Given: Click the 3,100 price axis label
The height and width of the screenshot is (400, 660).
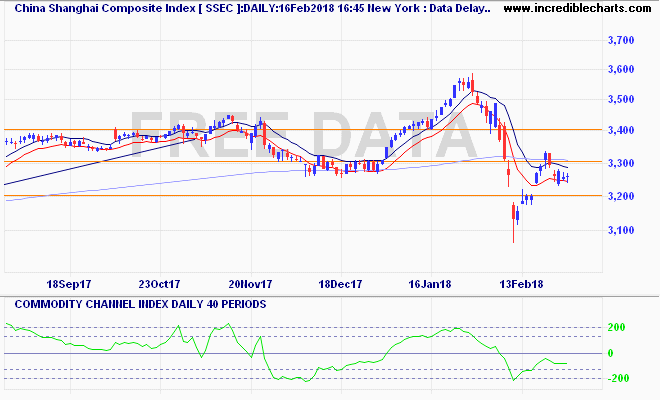Looking at the screenshot, I should click(621, 230).
